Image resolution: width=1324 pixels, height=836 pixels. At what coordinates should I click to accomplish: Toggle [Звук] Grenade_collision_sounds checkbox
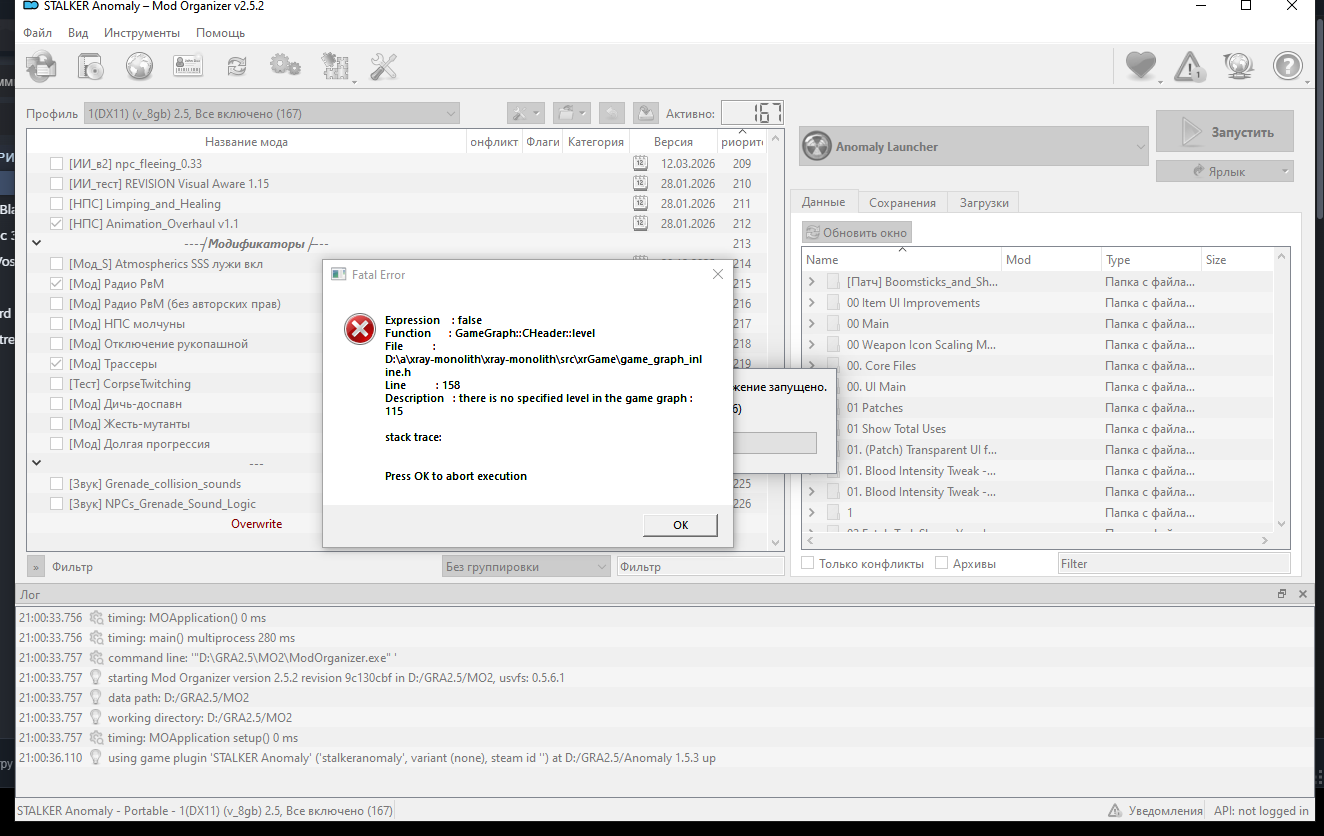pos(56,483)
